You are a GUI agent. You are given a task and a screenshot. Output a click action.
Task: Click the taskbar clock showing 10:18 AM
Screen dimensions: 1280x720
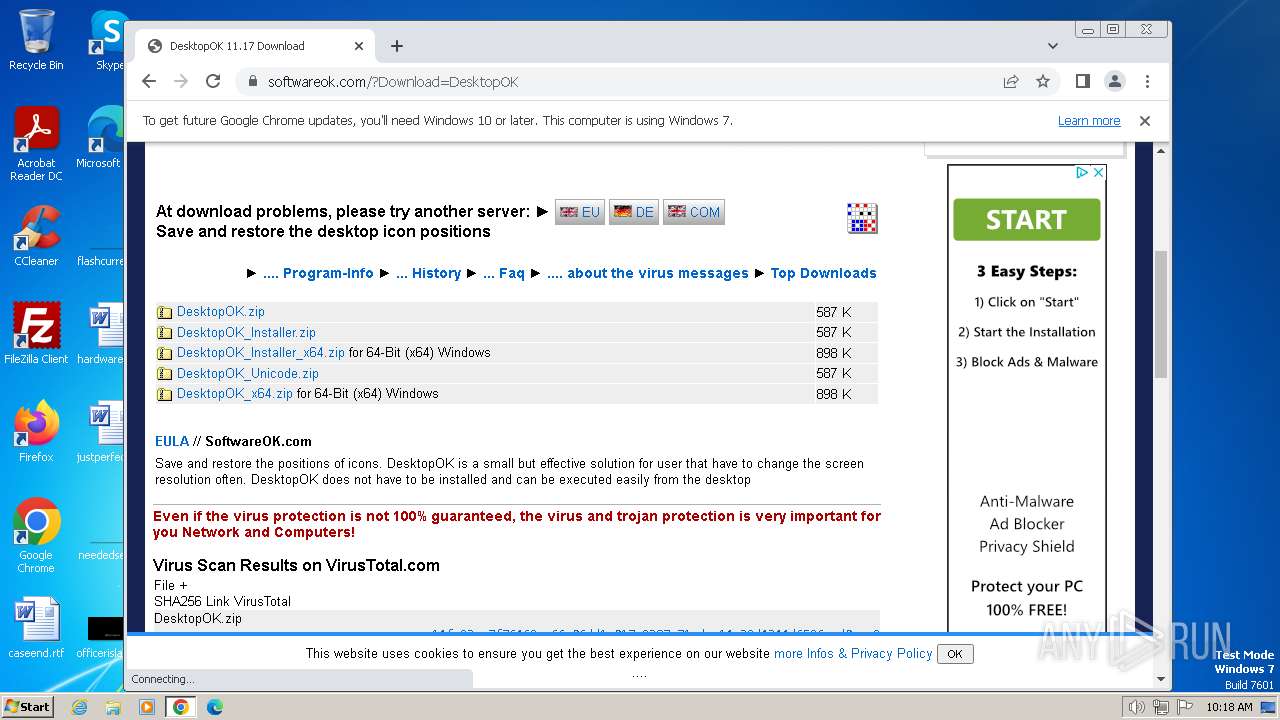click(x=1229, y=707)
